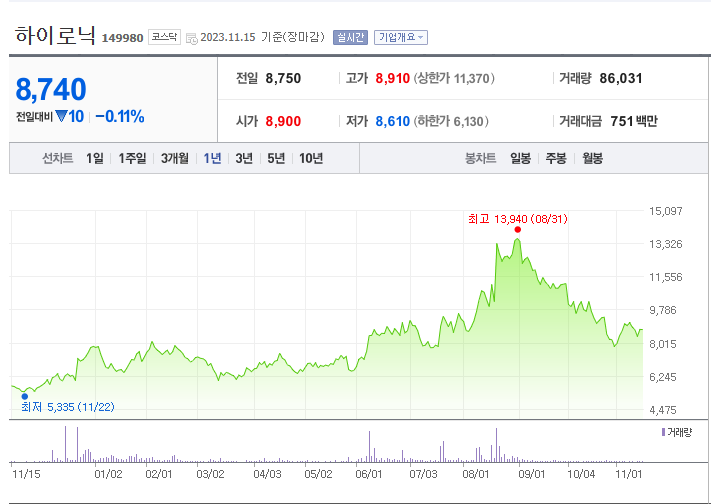Select the 3년 line chart tab
Image resolution: width=711 pixels, height=504 pixels.
click(244, 158)
